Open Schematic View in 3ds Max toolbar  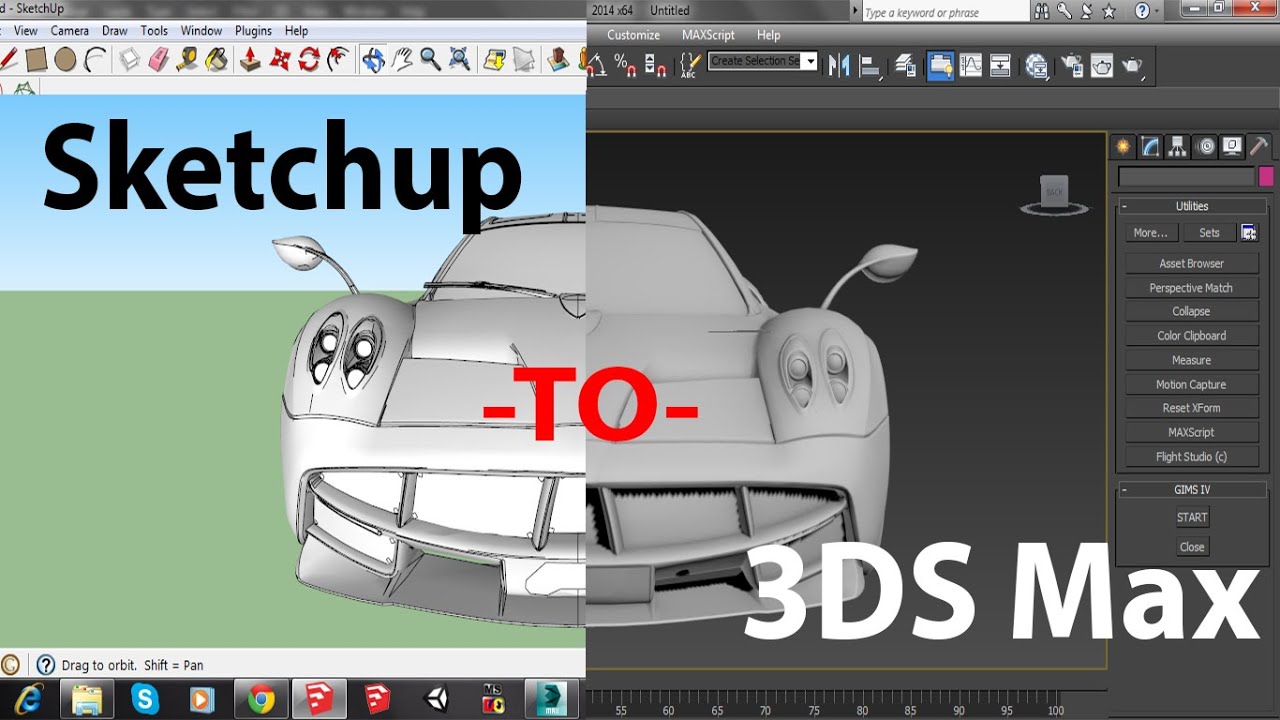click(x=1001, y=66)
